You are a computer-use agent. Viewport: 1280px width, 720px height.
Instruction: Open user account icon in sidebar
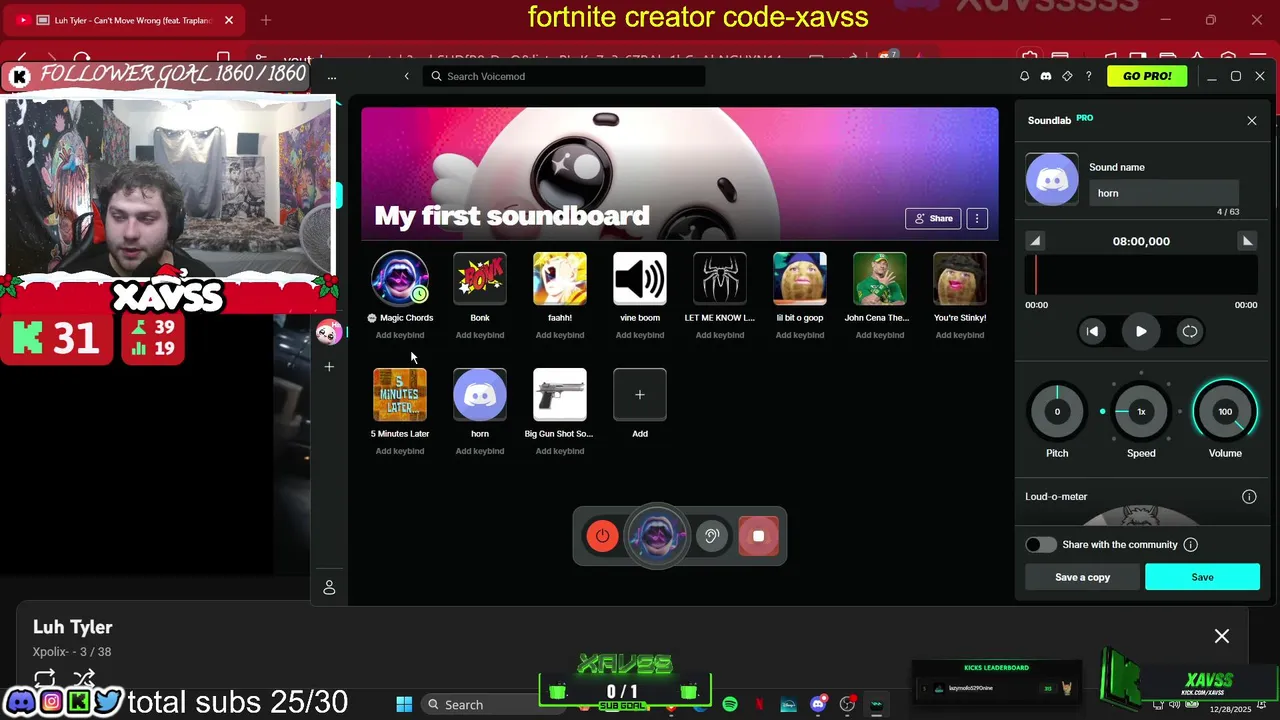click(329, 588)
